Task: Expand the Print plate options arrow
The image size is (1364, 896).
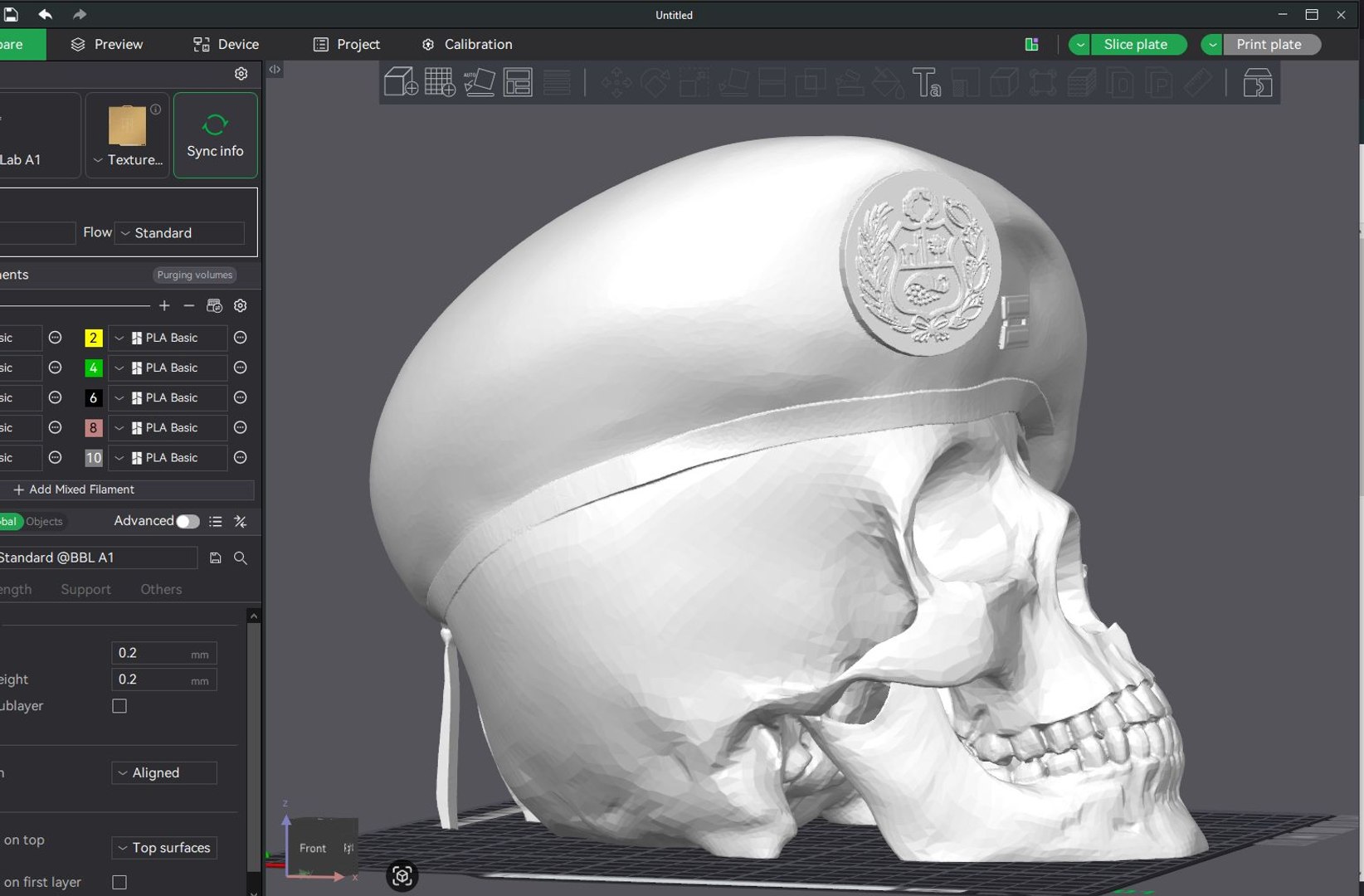Action: [x=1212, y=45]
